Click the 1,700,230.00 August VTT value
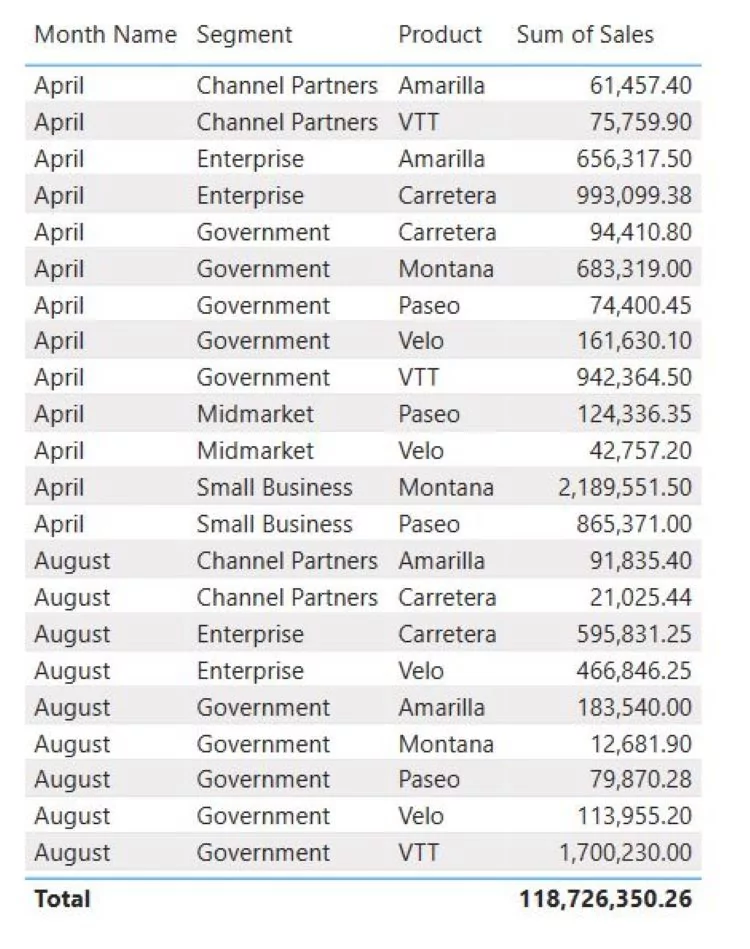The width and height of the screenshot is (750, 949). tap(625, 853)
